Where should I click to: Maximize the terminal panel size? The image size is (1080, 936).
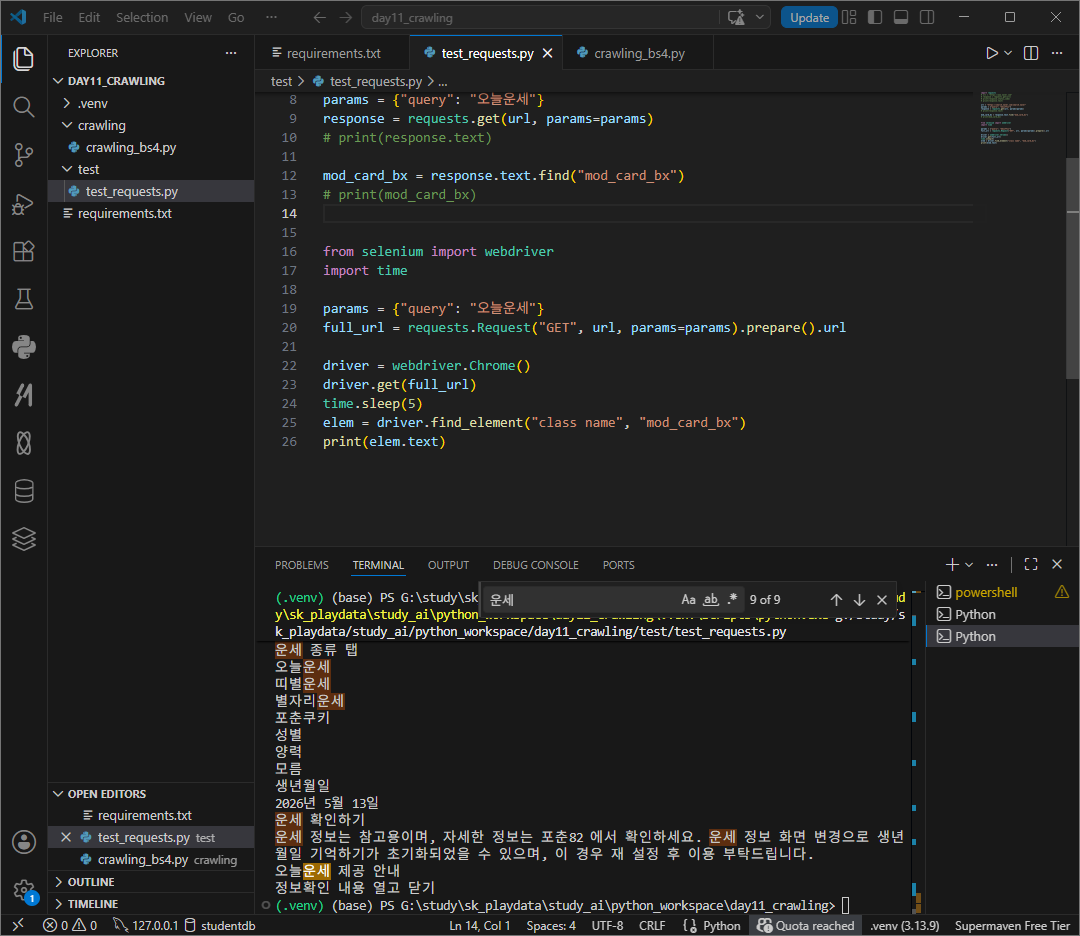[x=1031, y=564]
